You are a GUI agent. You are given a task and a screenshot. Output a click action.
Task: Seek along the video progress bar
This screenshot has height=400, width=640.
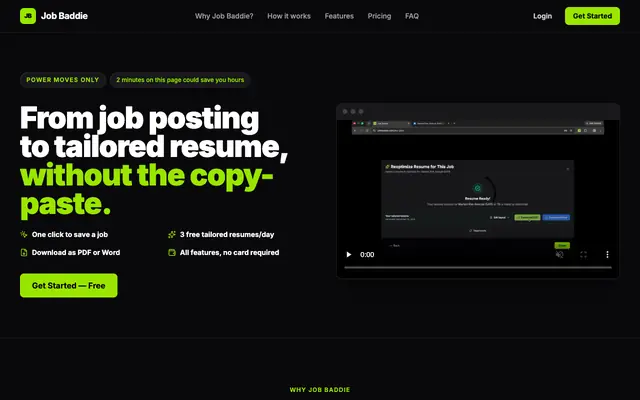[x=478, y=268]
